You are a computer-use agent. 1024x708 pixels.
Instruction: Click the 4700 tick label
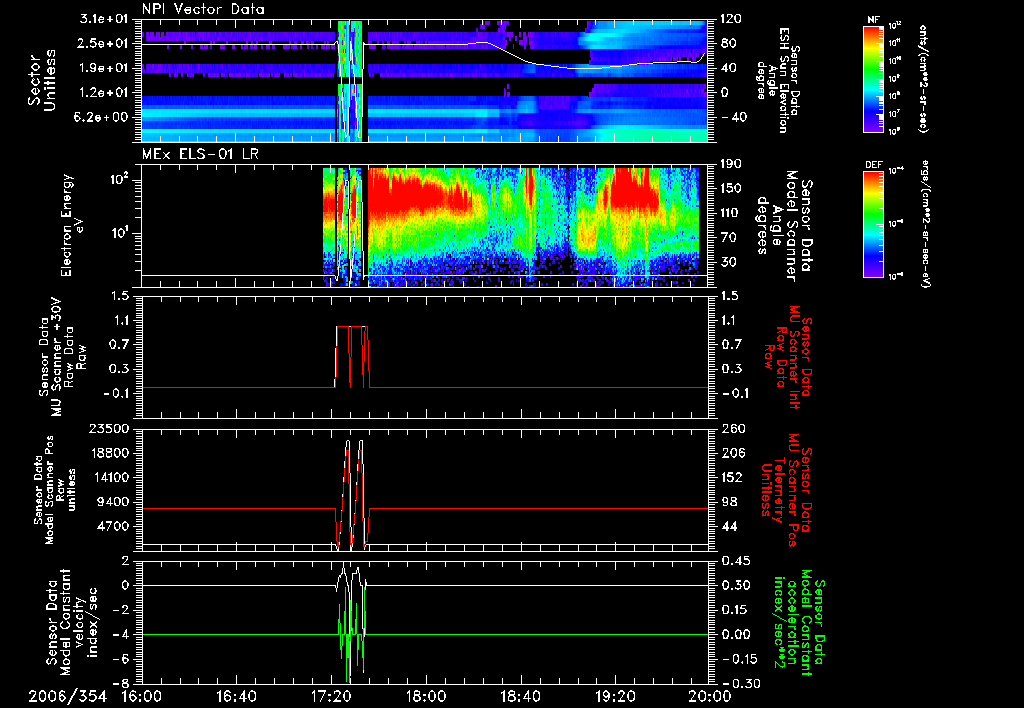[x=113, y=526]
